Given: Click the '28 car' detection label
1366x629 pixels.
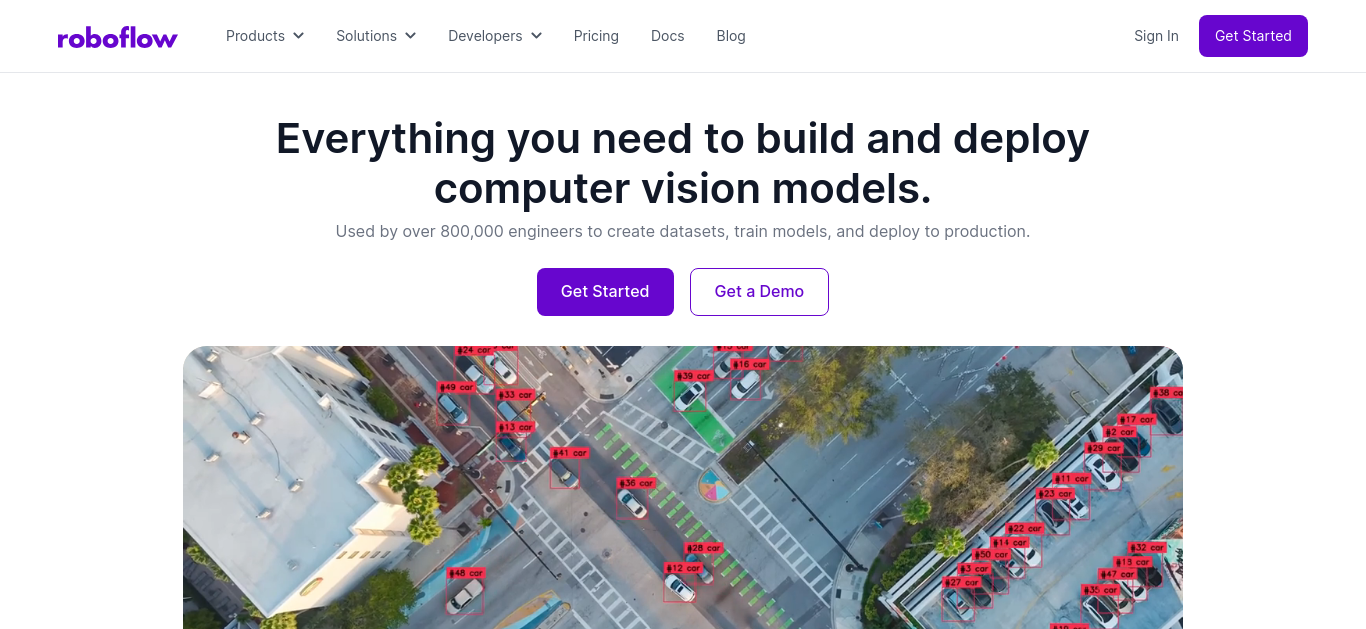Looking at the screenshot, I should [x=704, y=548].
